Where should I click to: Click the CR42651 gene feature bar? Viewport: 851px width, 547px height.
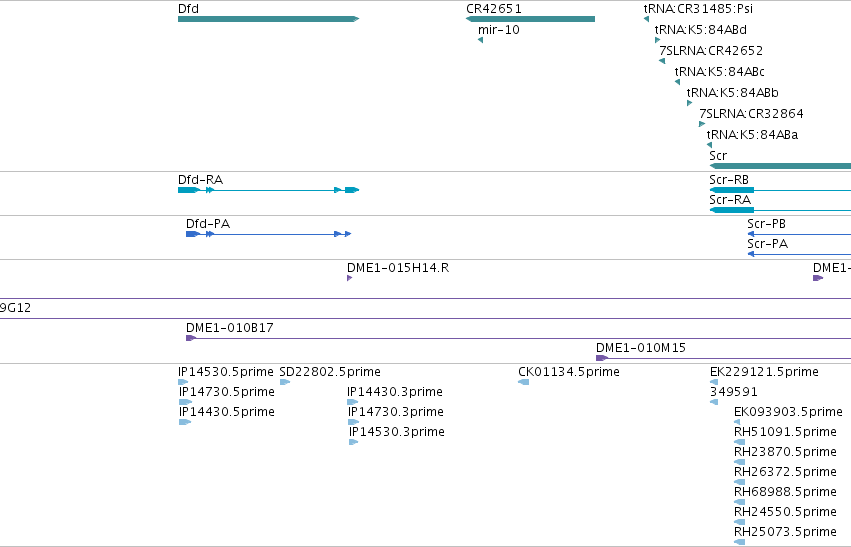[x=530, y=19]
